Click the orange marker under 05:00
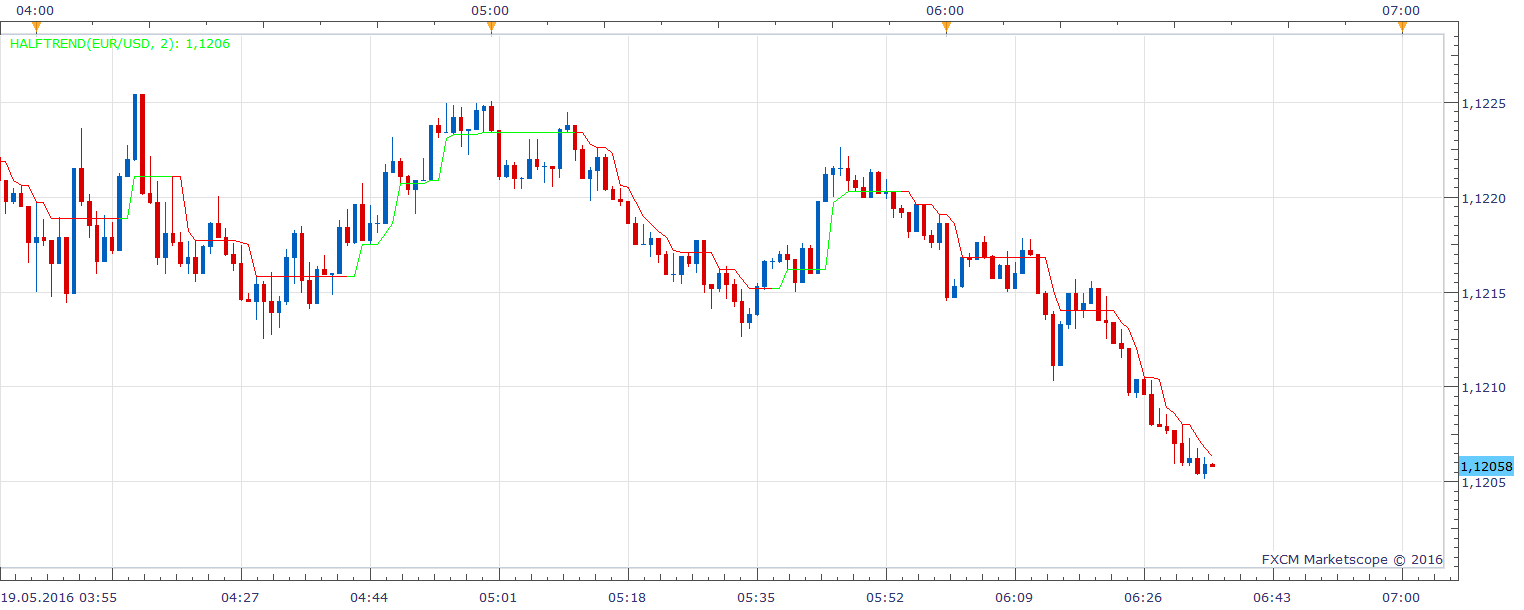This screenshot has width=1524, height=610. coord(490,27)
